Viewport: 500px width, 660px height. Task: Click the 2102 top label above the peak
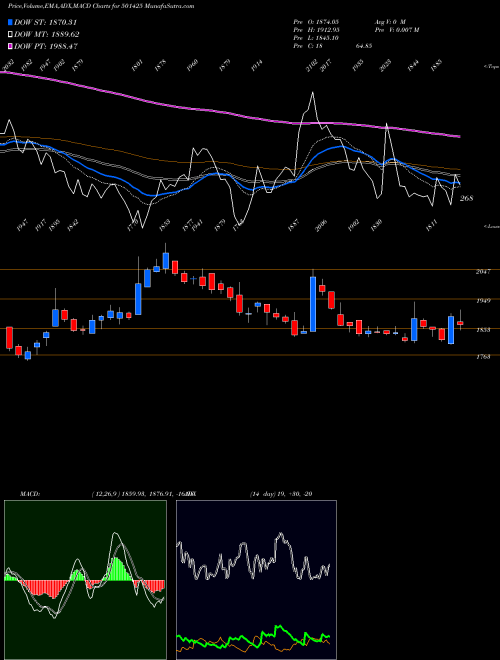point(311,66)
